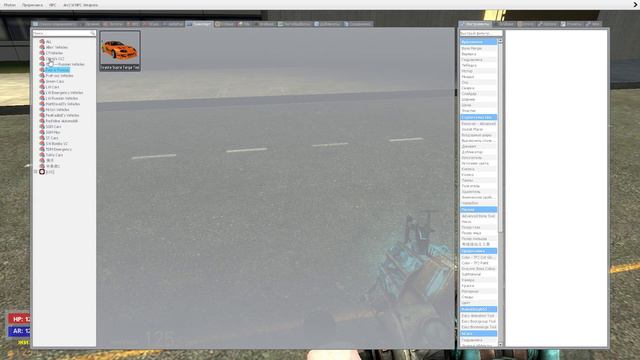Select the 'Rozfobia automobili' category

tap(62, 121)
